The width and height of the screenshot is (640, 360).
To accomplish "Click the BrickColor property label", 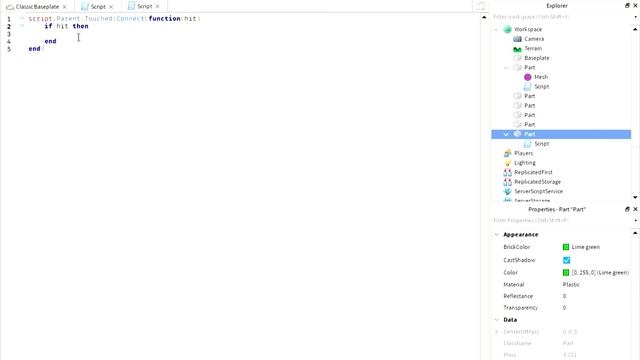I will (516, 247).
